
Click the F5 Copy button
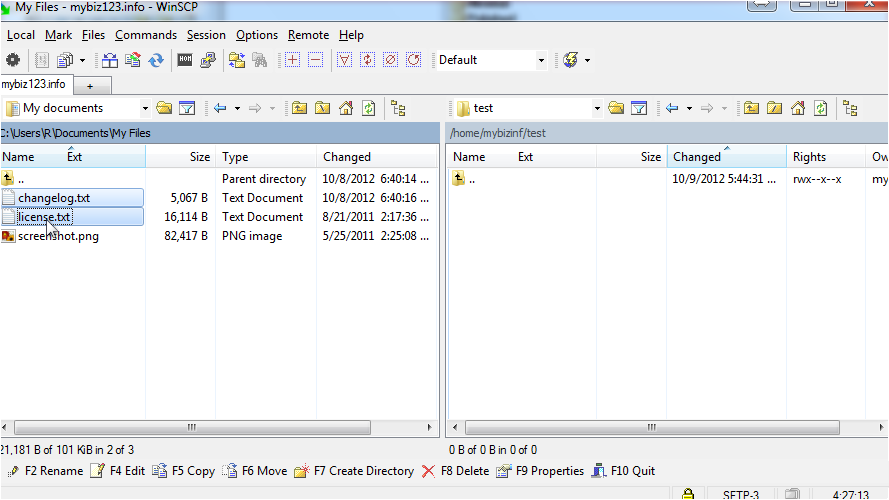[x=184, y=471]
